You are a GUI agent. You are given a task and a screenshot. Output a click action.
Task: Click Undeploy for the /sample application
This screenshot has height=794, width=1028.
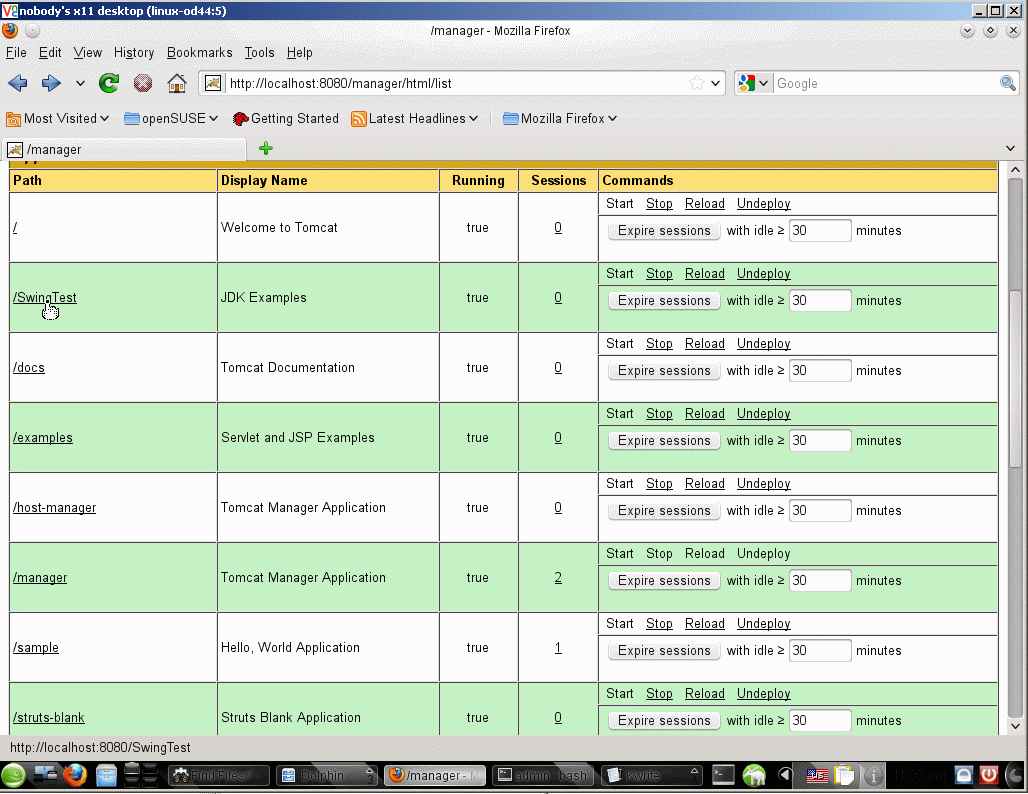tap(763, 624)
